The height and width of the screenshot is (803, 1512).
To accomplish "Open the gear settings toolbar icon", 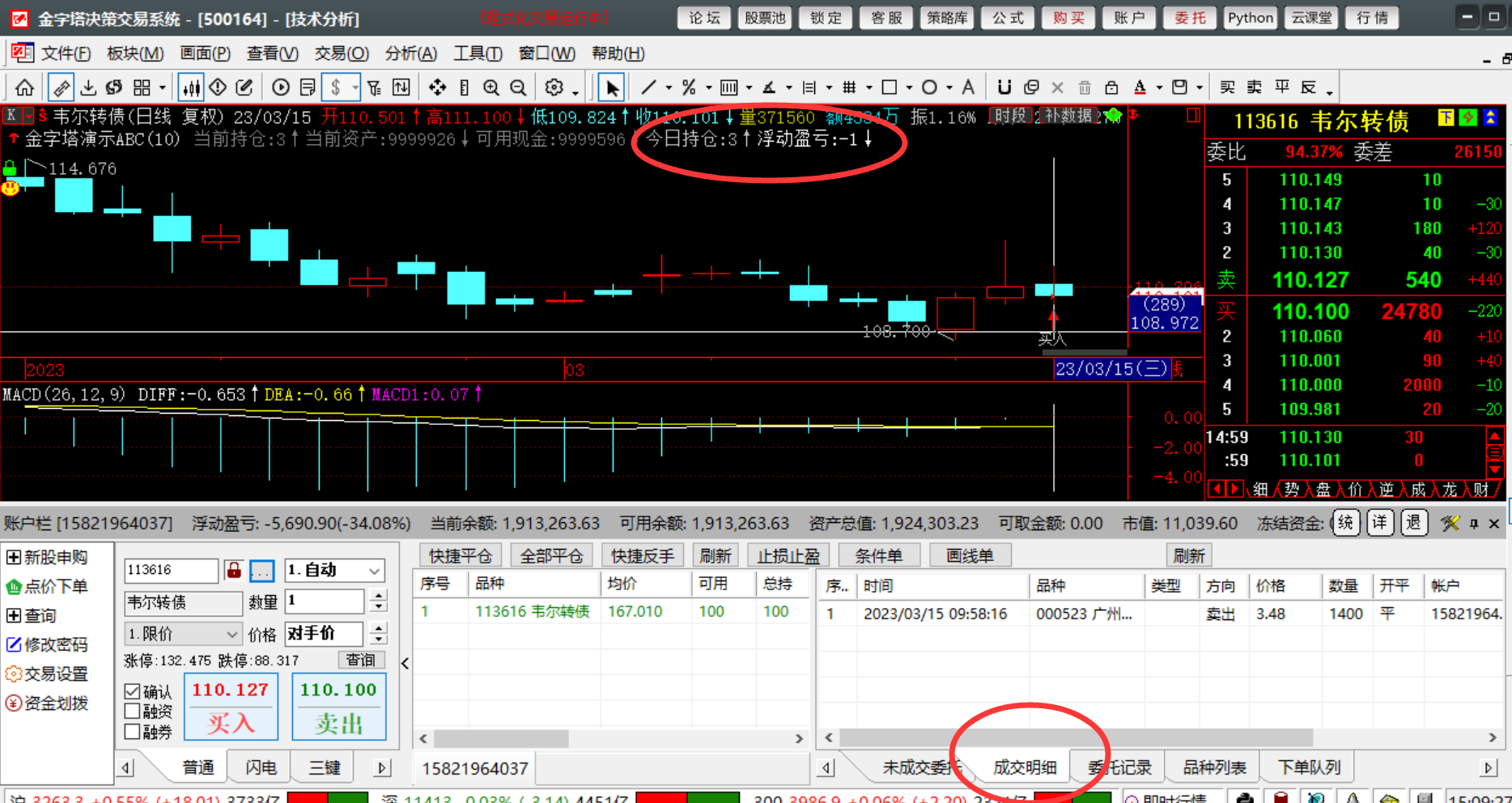I will [x=554, y=87].
